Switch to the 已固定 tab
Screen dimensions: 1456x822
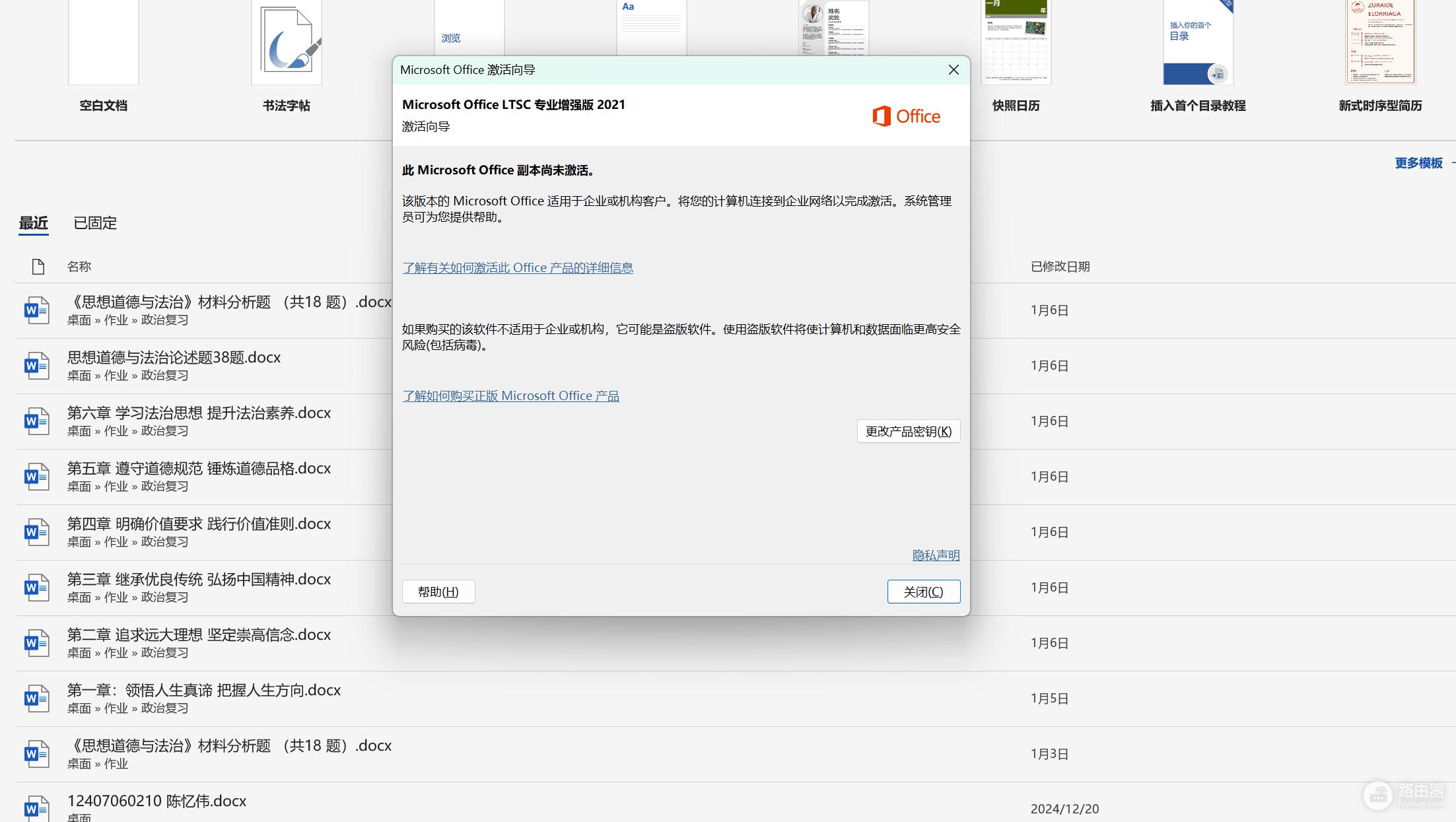(95, 223)
